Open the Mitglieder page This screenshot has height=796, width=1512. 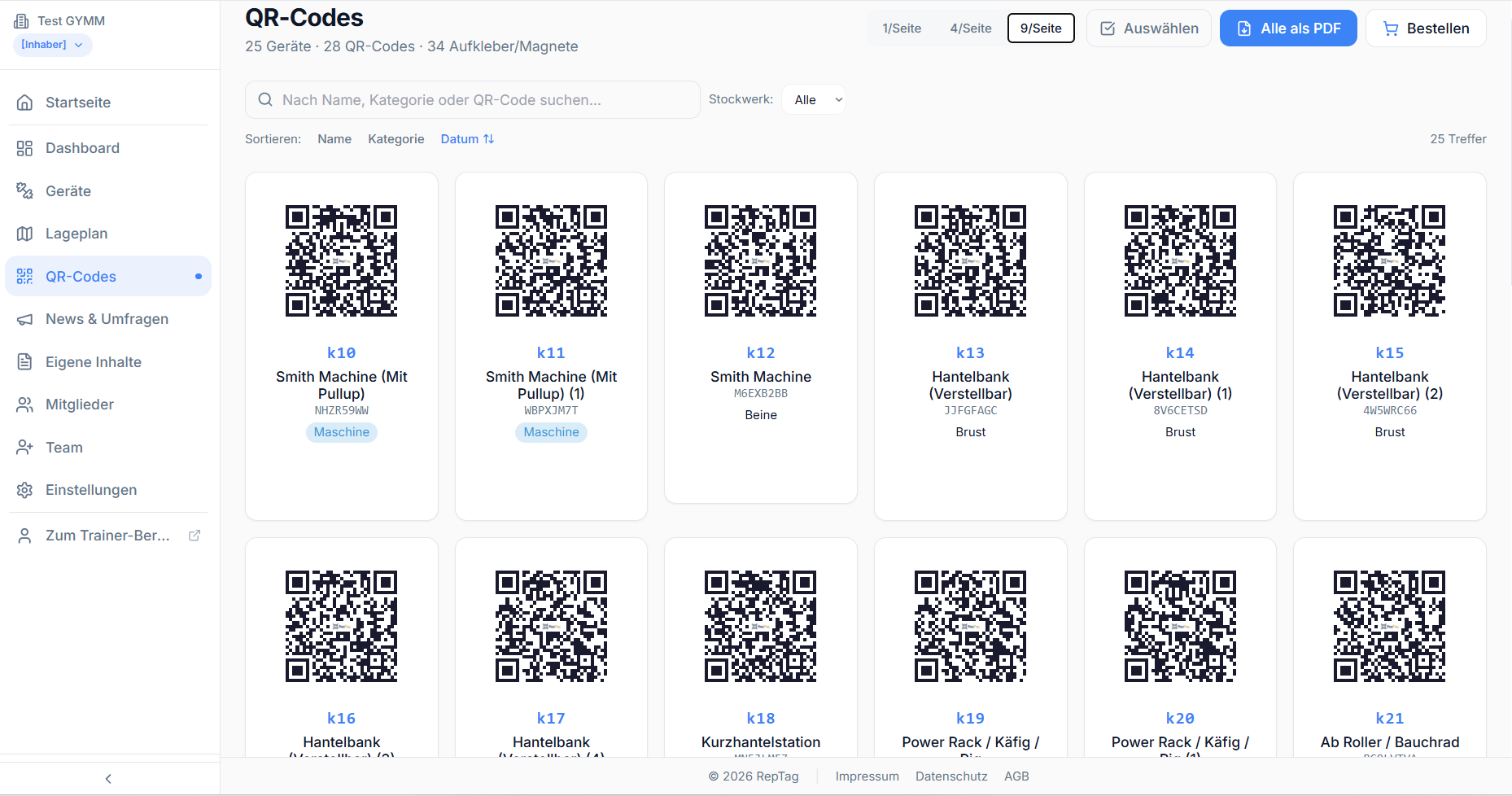(x=108, y=405)
